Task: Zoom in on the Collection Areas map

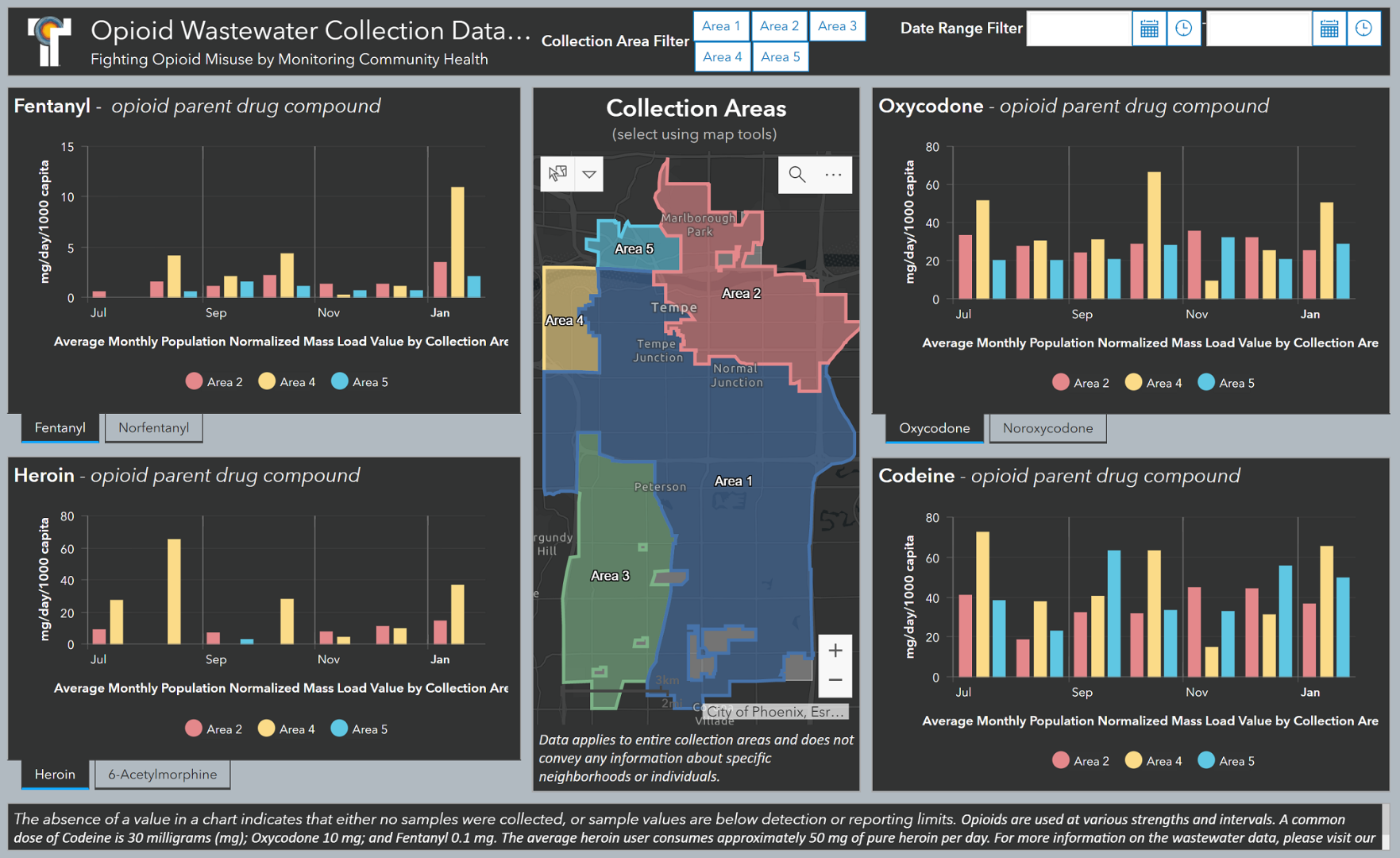Action: (x=835, y=651)
